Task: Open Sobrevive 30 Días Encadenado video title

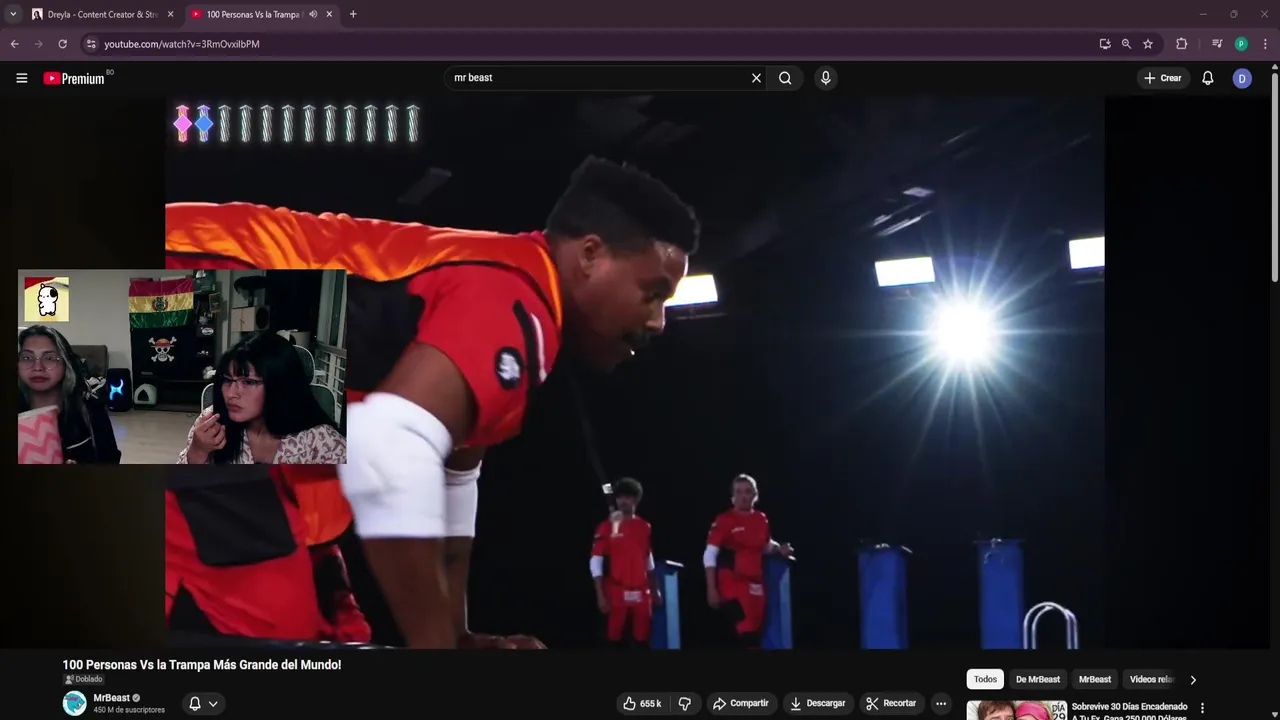Action: click(x=1129, y=712)
